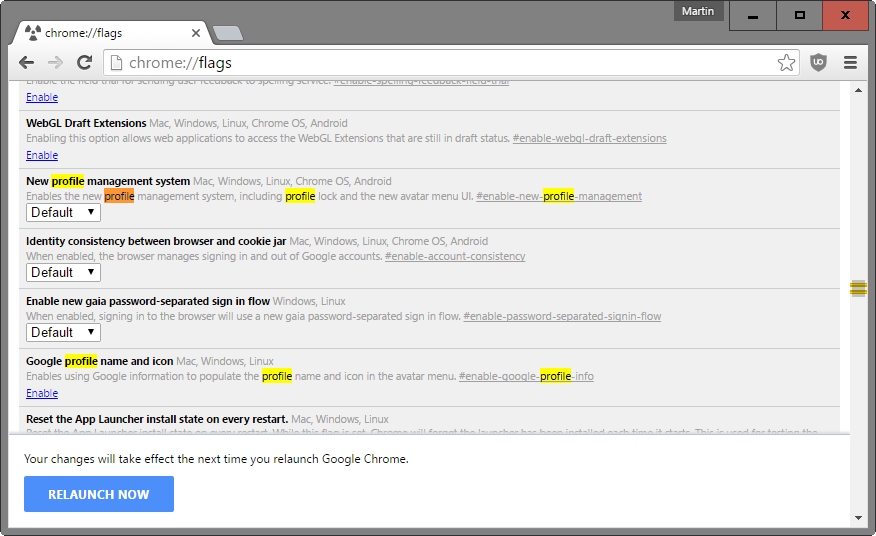The height and width of the screenshot is (536, 876).
Task: Close the chrome://flags tab
Action: pos(196,33)
